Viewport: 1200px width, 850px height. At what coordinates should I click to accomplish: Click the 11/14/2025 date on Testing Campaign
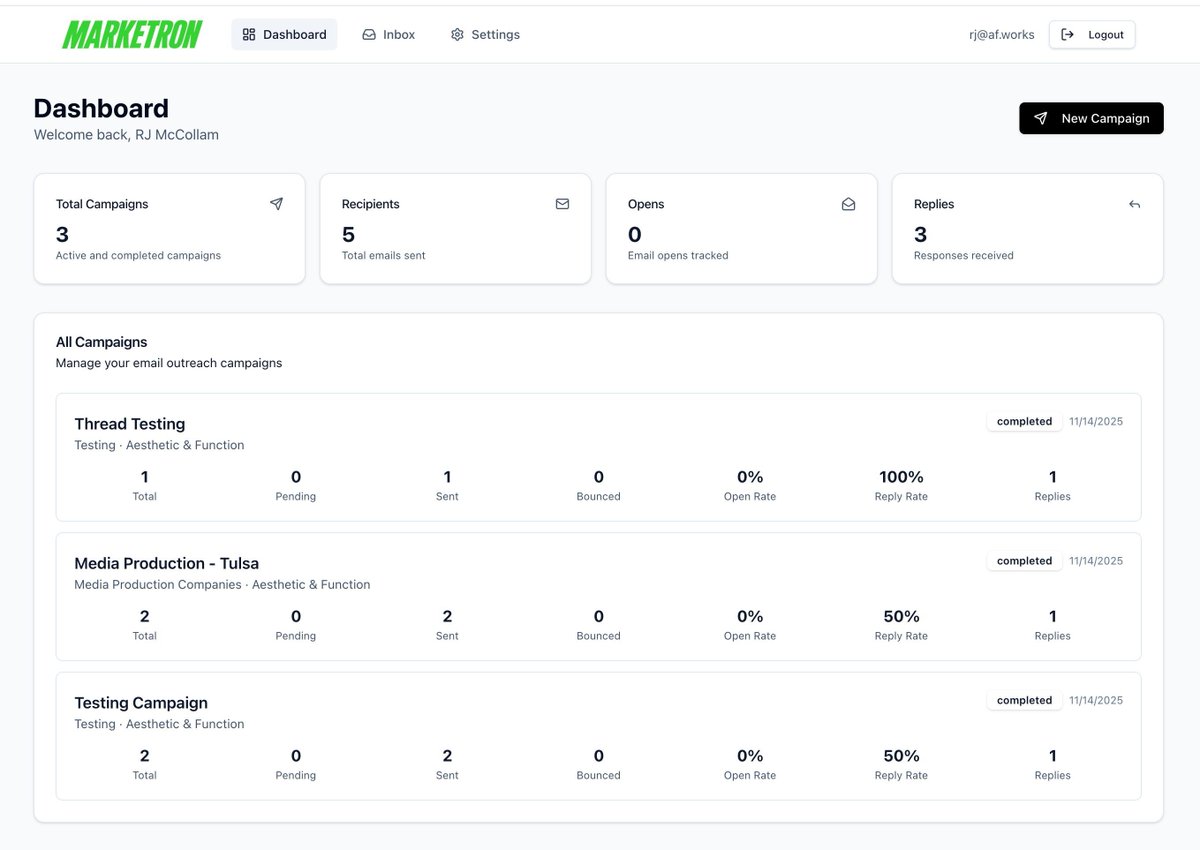click(1096, 700)
